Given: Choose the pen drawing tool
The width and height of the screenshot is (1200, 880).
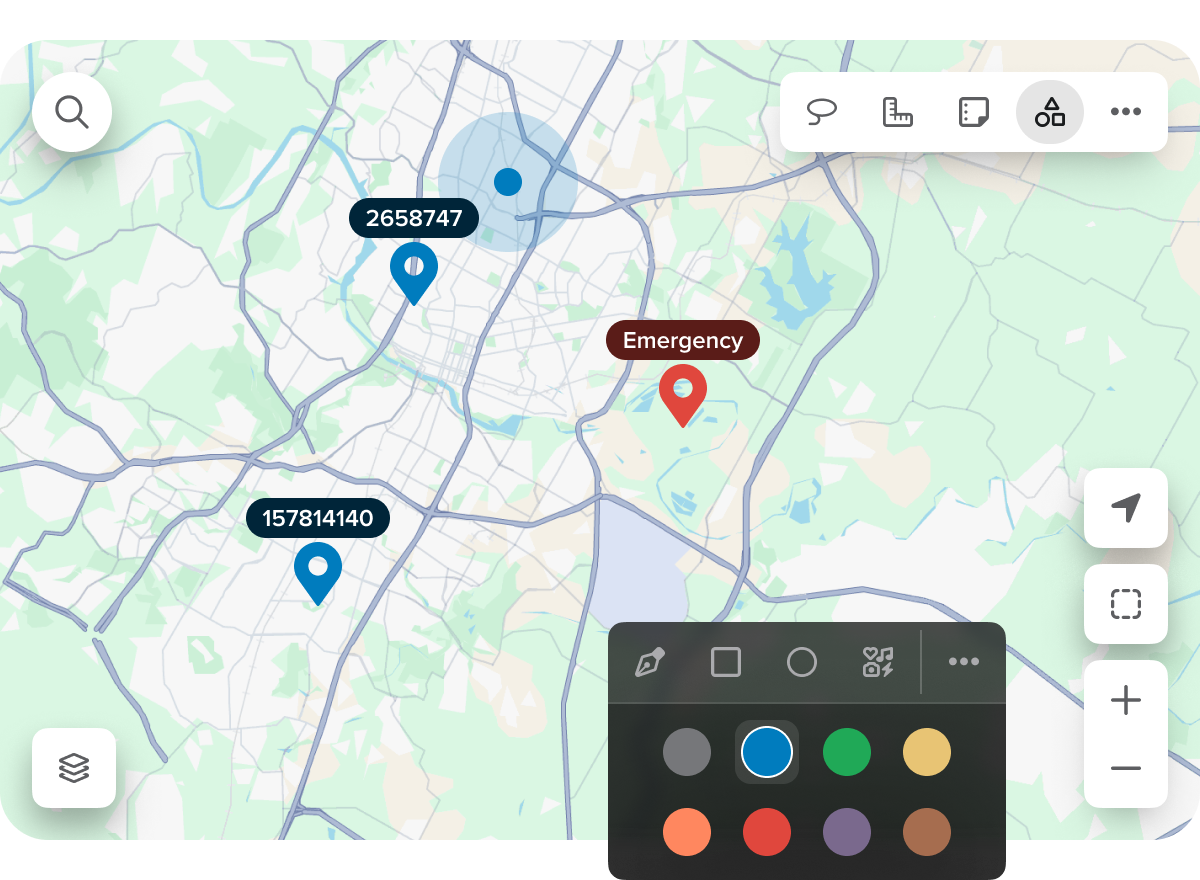Looking at the screenshot, I should click(650, 662).
